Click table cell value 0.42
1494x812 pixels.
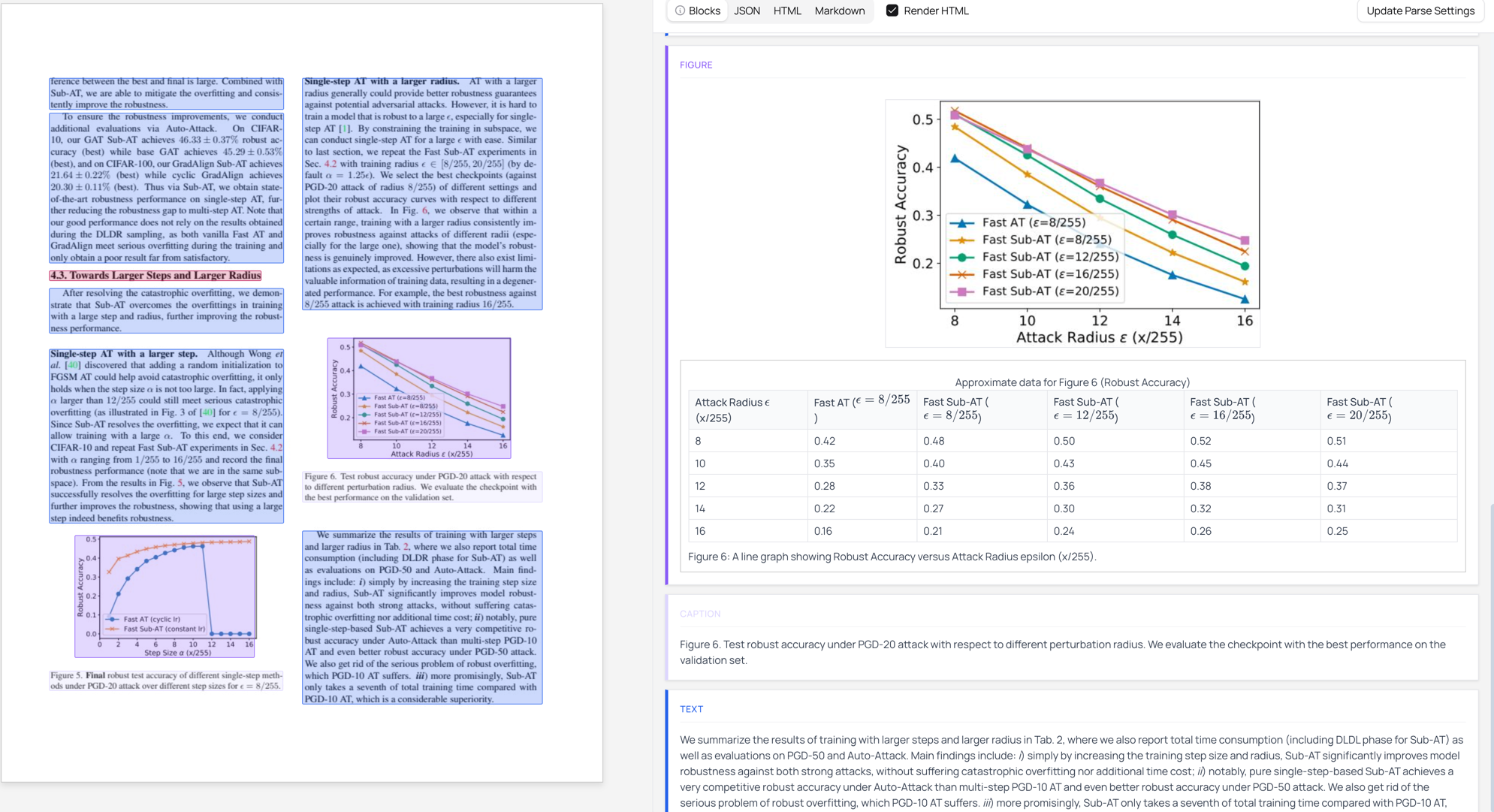tap(824, 441)
